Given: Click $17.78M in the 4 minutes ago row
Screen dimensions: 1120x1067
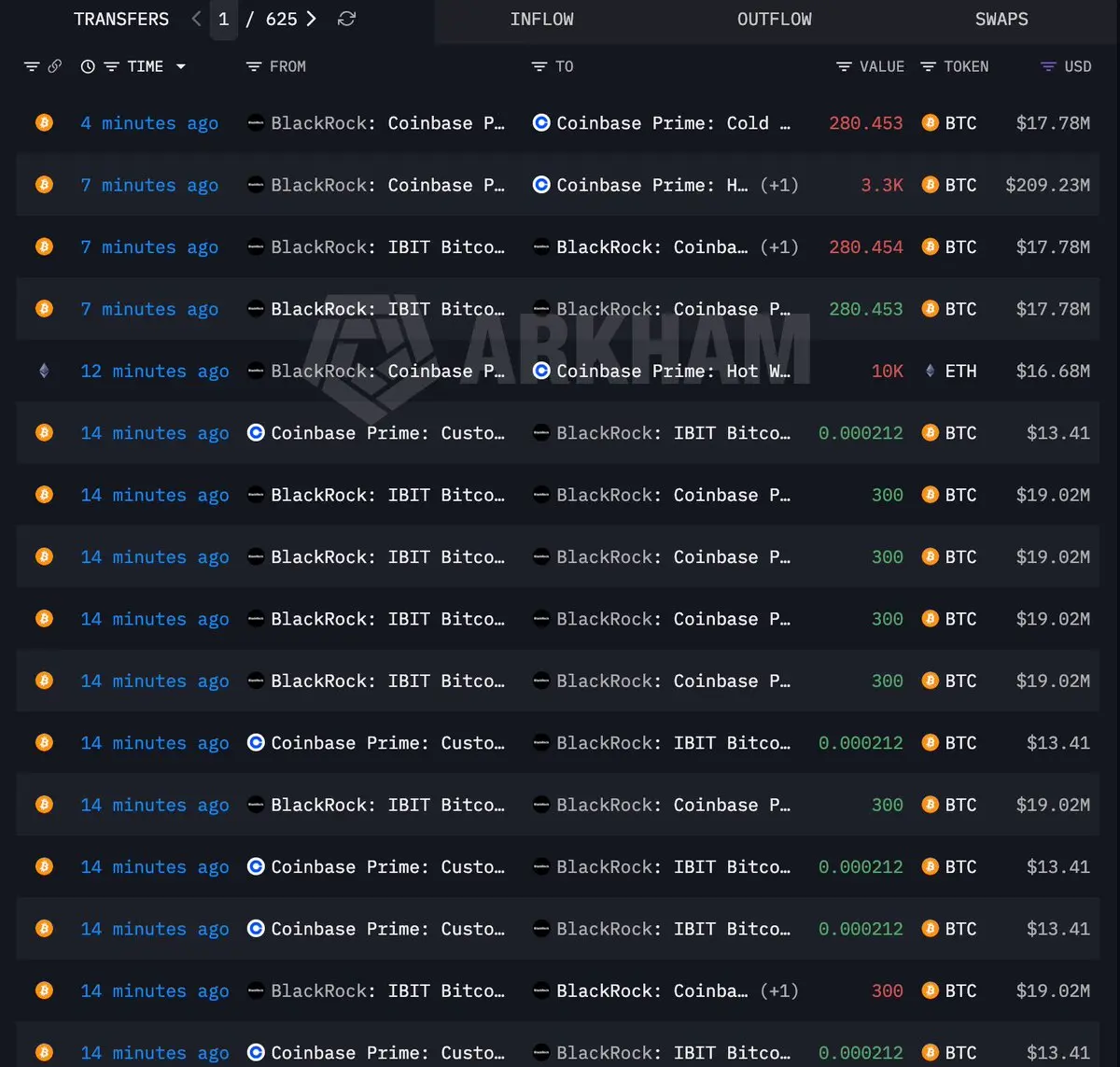Looking at the screenshot, I should coord(1053,123).
